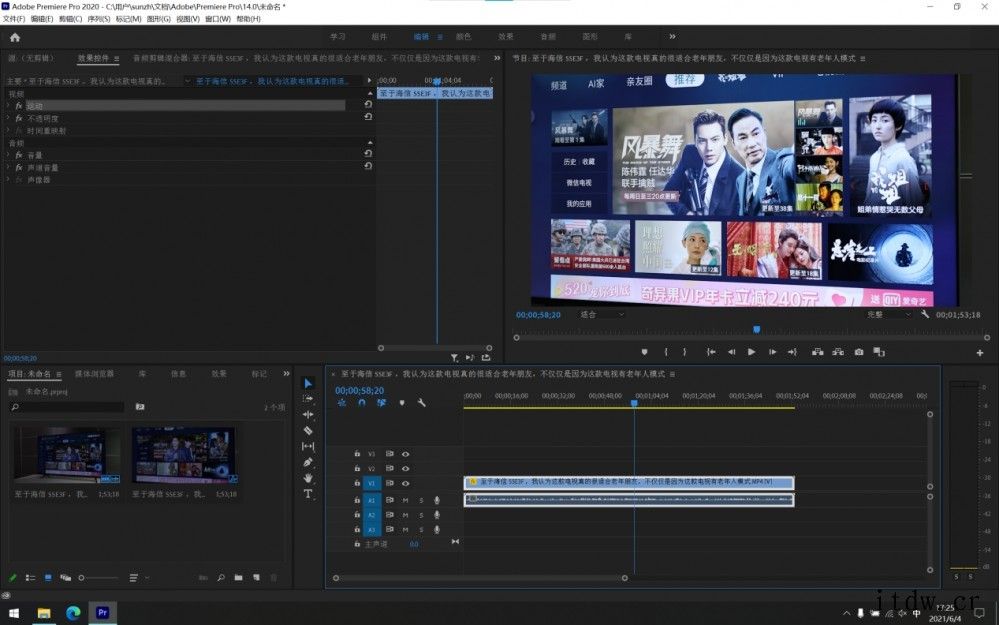Open Program monitor settings wrench

pos(925,315)
